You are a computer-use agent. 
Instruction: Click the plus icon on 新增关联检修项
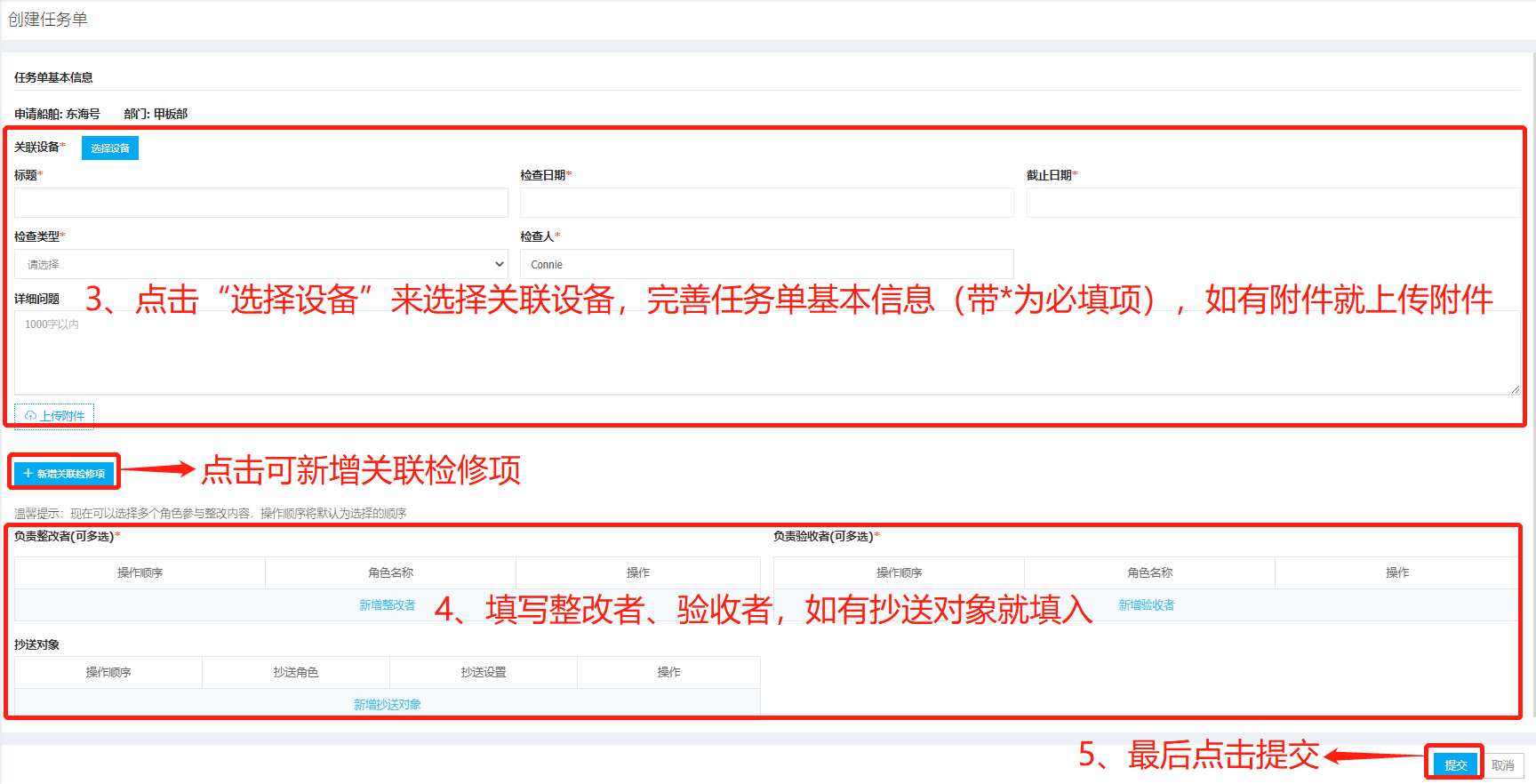click(28, 474)
